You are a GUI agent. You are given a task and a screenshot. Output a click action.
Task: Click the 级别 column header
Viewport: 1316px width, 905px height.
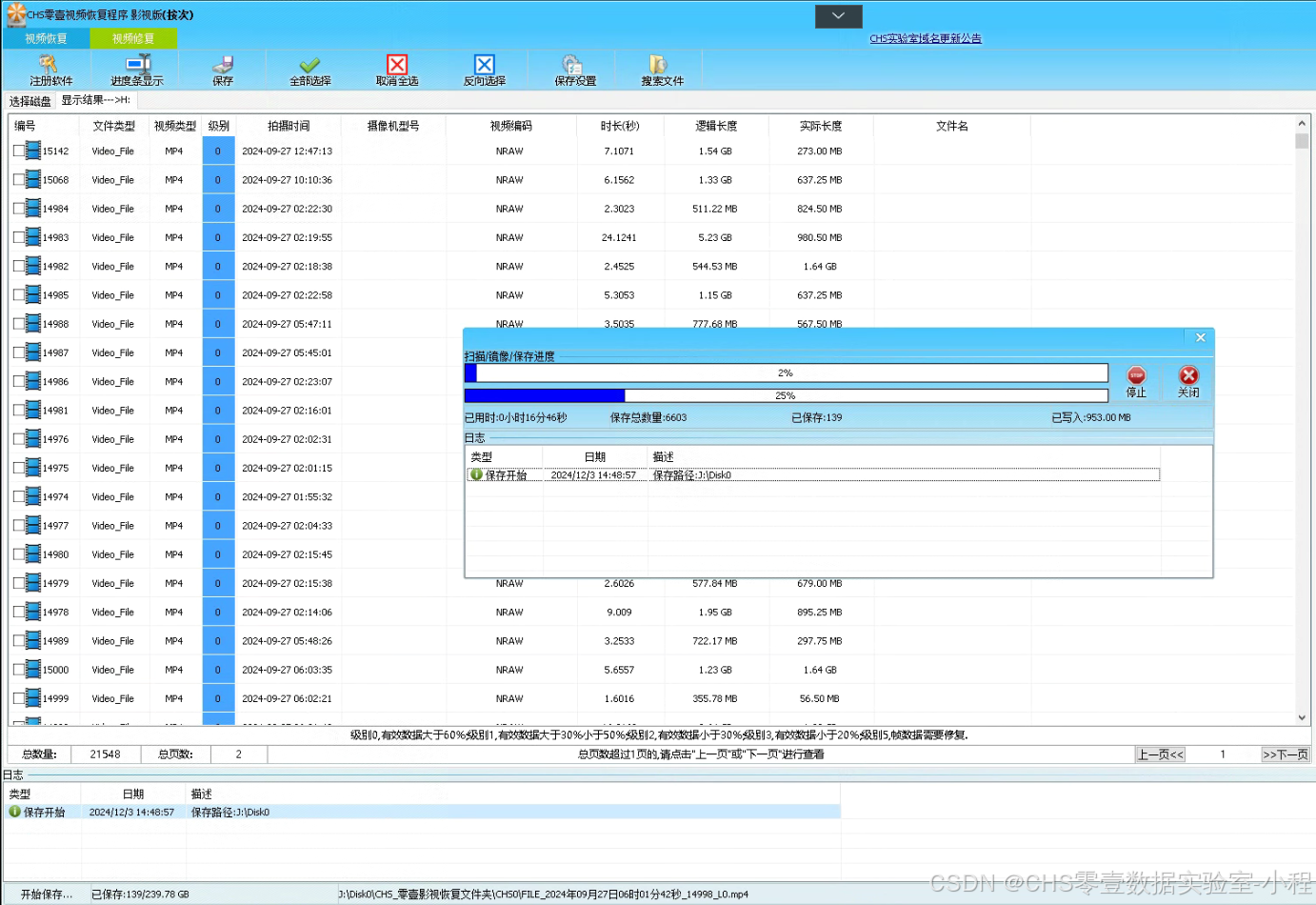pos(218,126)
